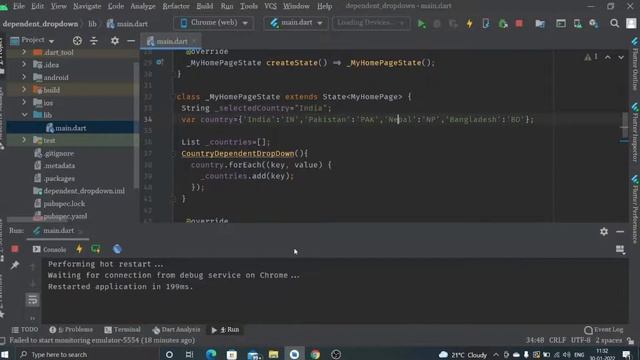Open Run panel settings gear

click(x=604, y=231)
